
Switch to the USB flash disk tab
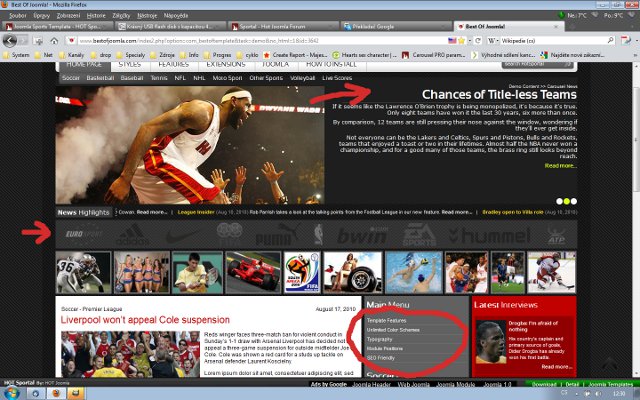click(170, 26)
